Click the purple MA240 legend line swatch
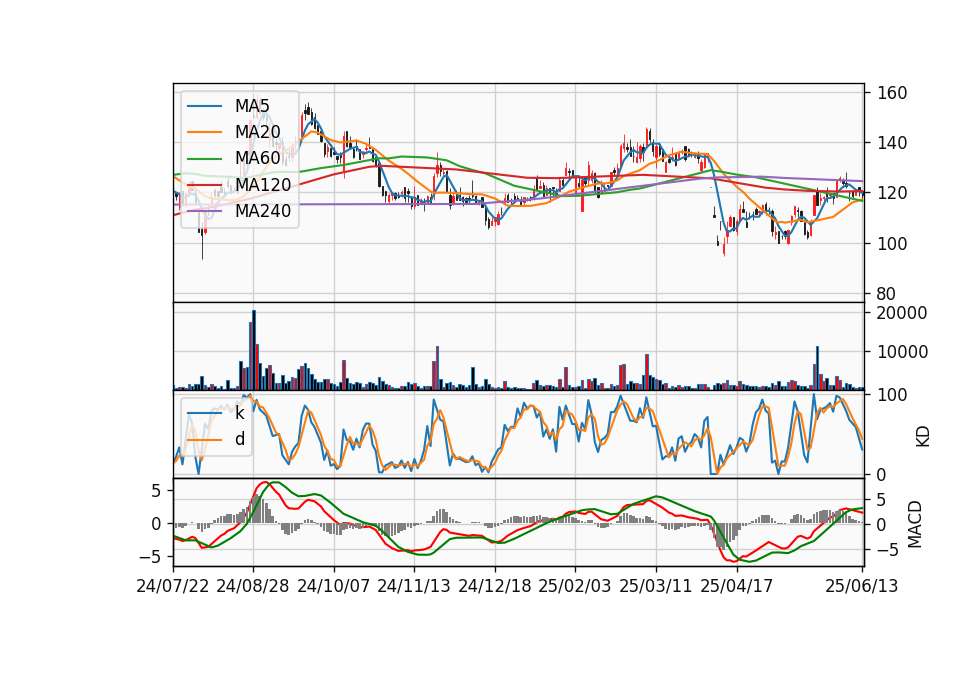 pyautogui.click(x=204, y=211)
